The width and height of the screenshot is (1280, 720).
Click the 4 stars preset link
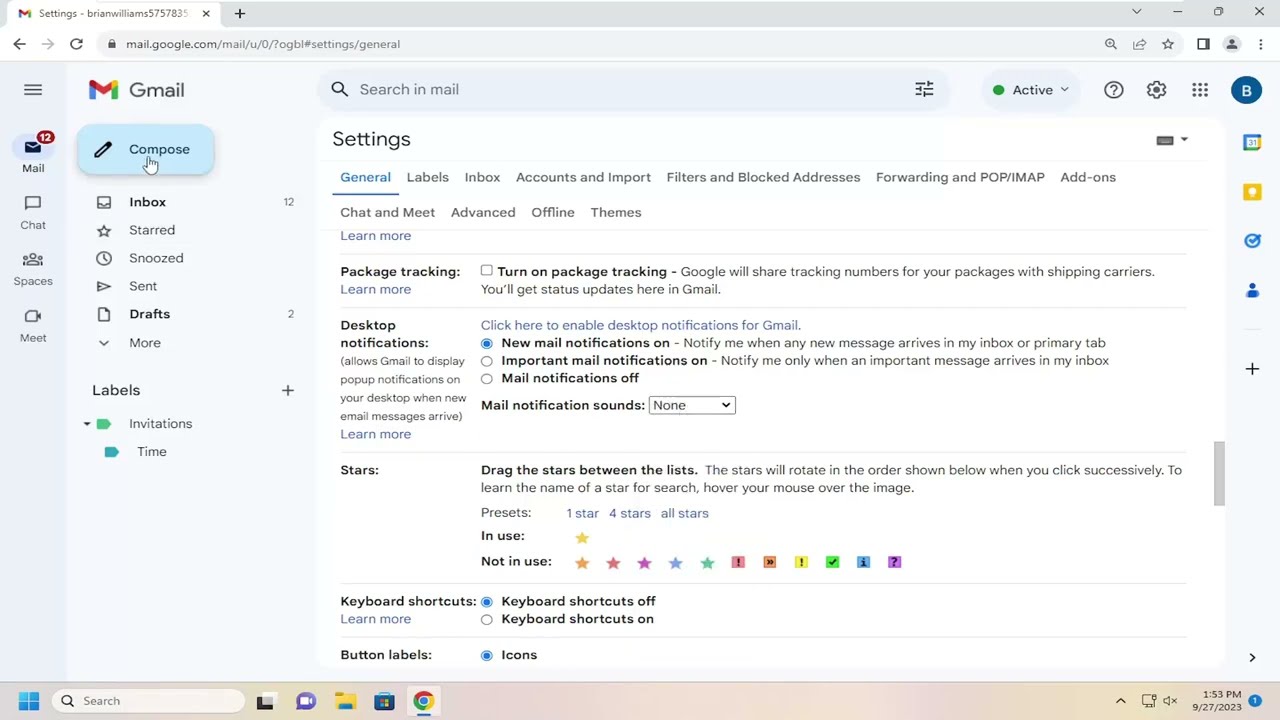(630, 513)
